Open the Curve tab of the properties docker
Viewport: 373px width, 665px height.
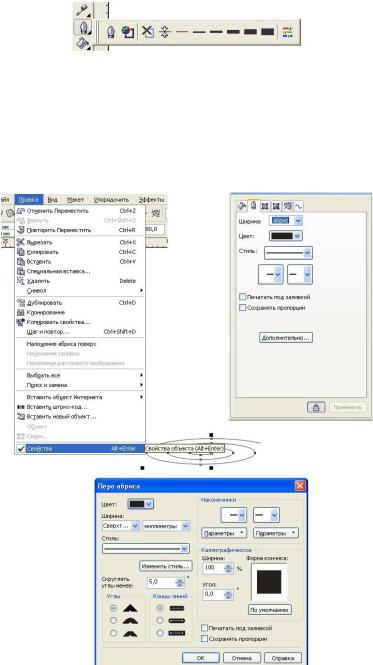click(x=298, y=206)
